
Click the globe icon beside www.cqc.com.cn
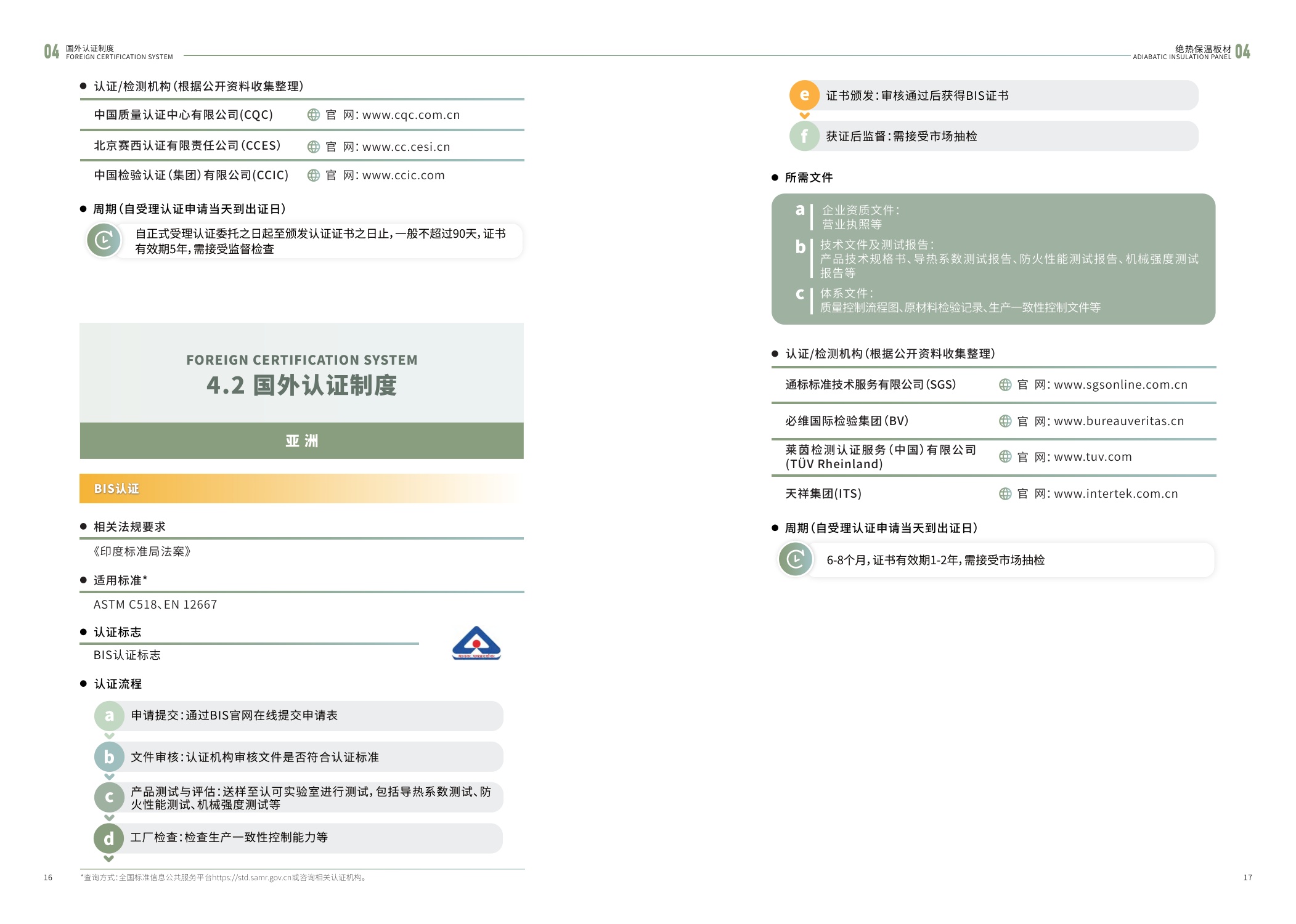[313, 115]
